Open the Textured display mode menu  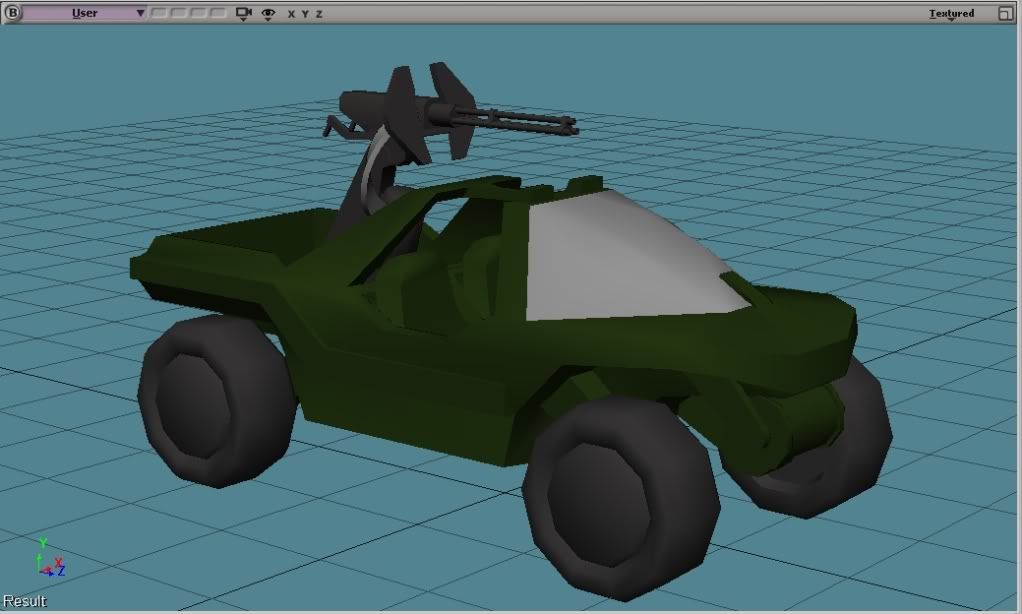[x=952, y=14]
